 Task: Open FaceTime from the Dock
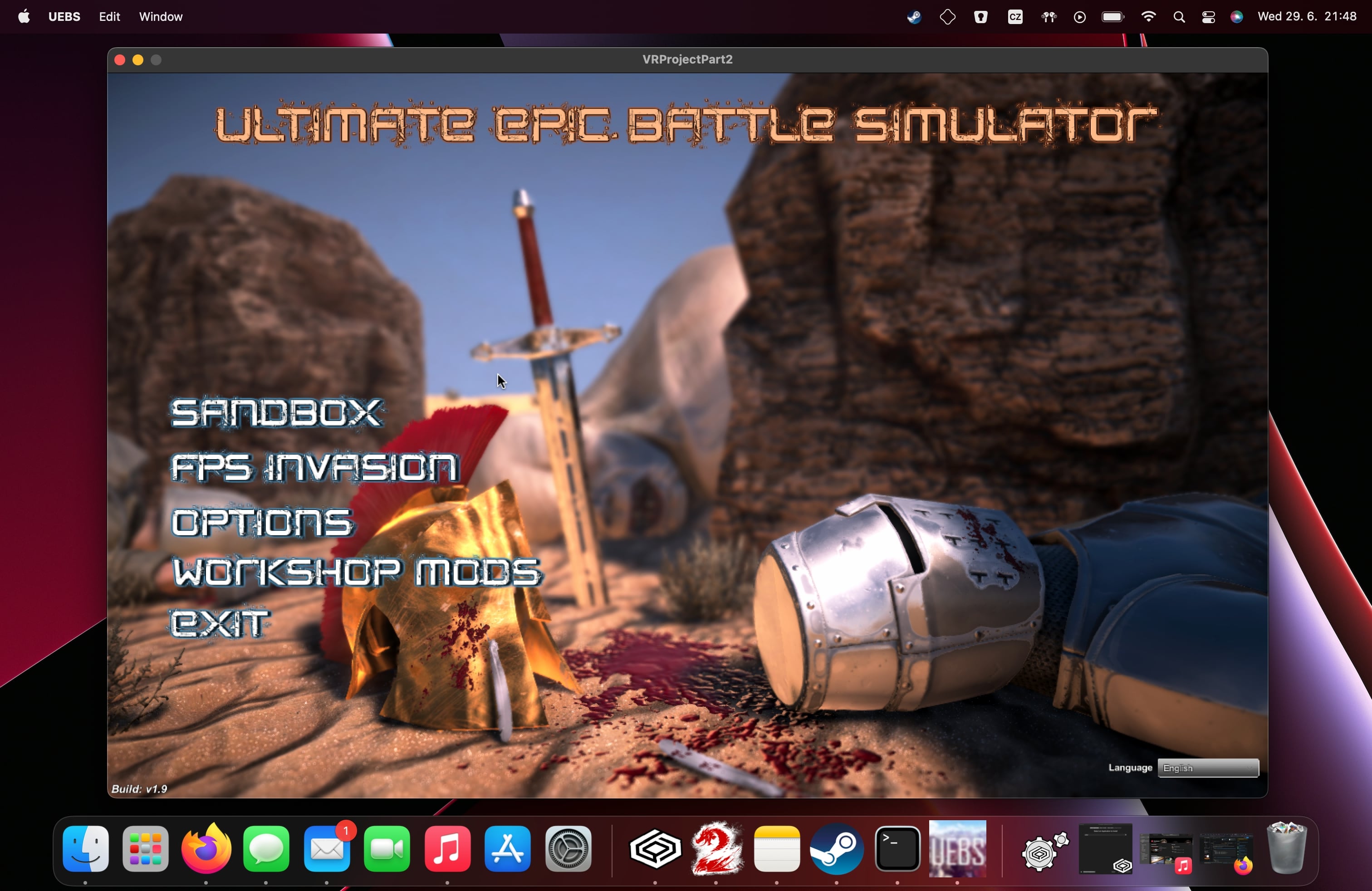pos(387,849)
